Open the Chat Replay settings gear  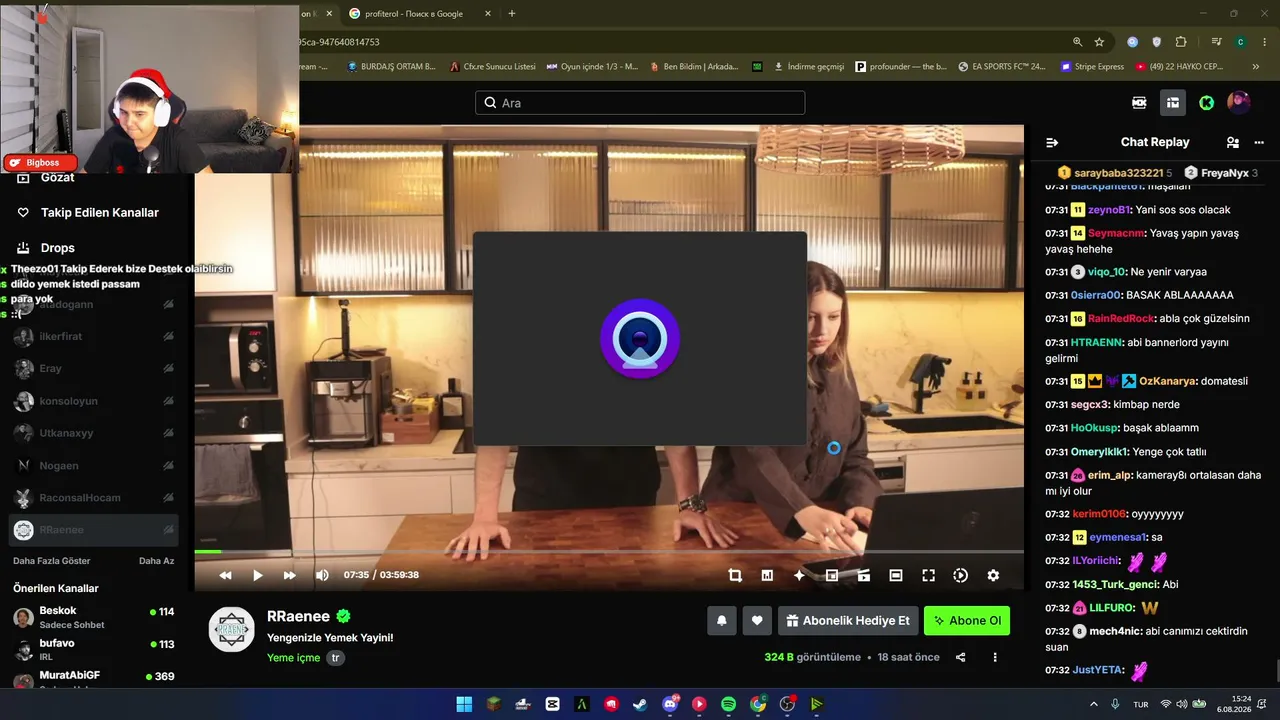1259,142
